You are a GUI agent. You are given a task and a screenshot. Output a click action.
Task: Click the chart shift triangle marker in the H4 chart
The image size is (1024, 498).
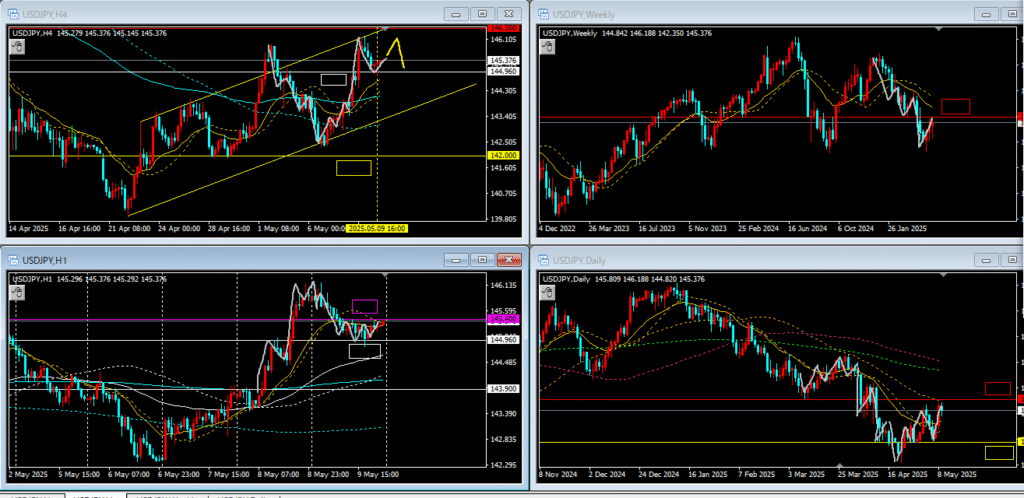coord(386,29)
